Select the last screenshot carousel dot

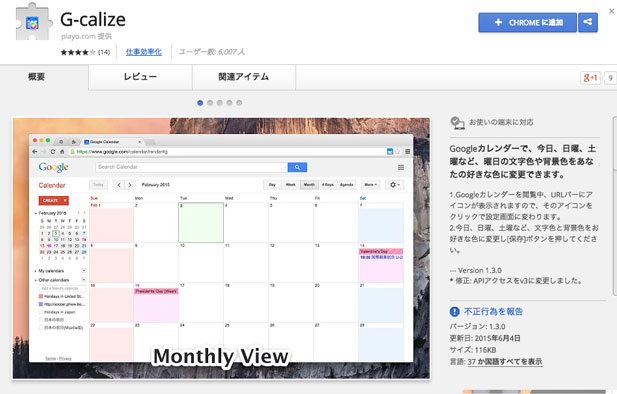coord(239,103)
